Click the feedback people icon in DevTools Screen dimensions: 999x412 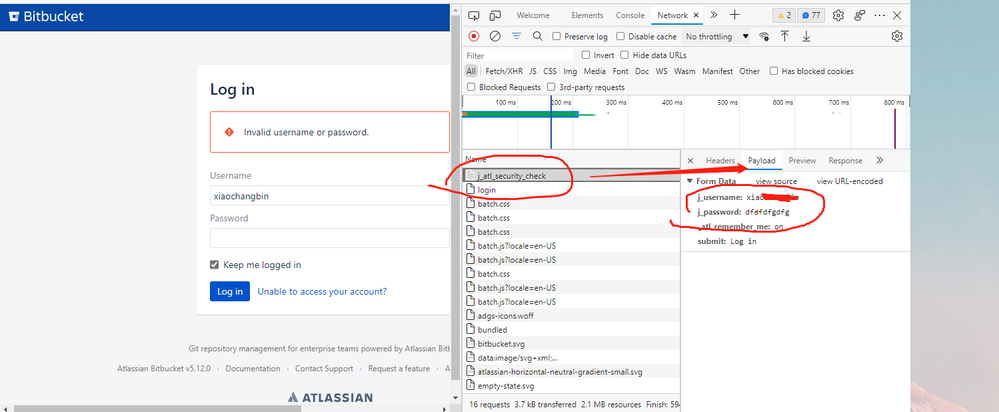tap(859, 15)
